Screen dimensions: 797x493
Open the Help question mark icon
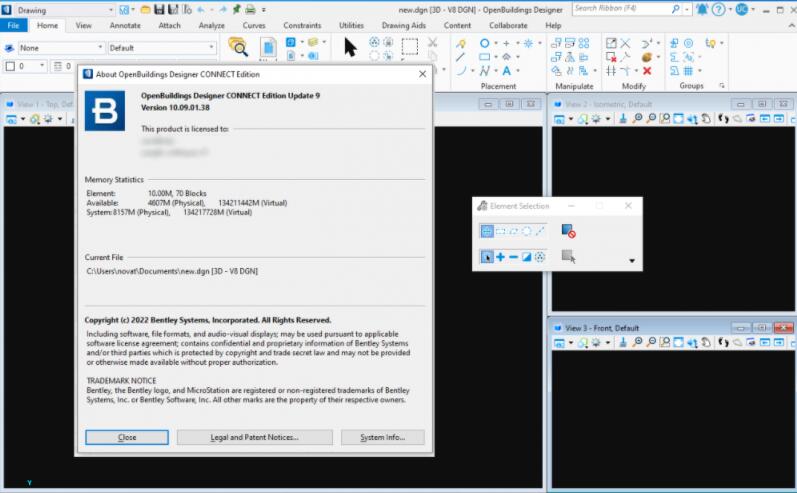[718, 9]
